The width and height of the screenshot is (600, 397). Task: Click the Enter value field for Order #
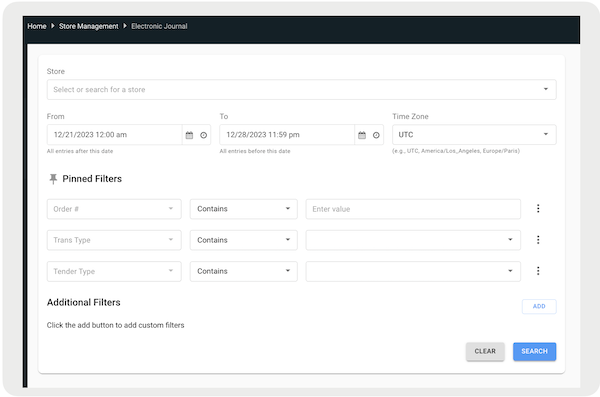[413, 209]
